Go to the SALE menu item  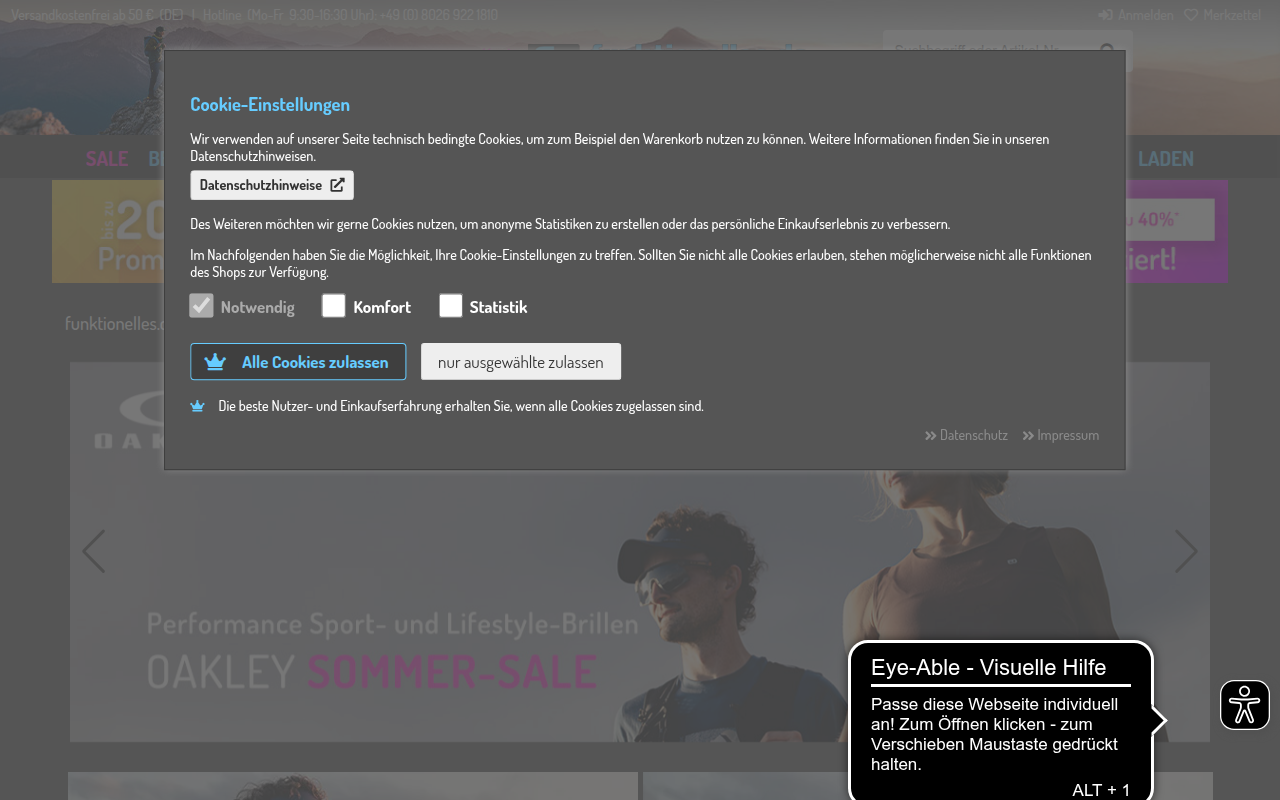click(x=107, y=158)
